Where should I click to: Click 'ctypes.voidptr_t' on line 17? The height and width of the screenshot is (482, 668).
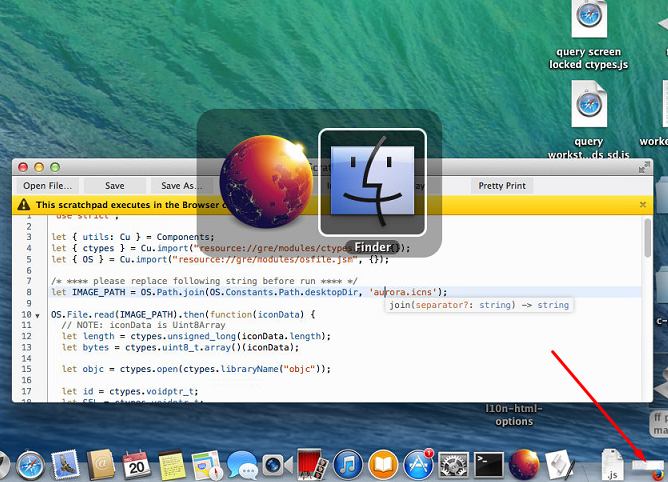point(151,391)
